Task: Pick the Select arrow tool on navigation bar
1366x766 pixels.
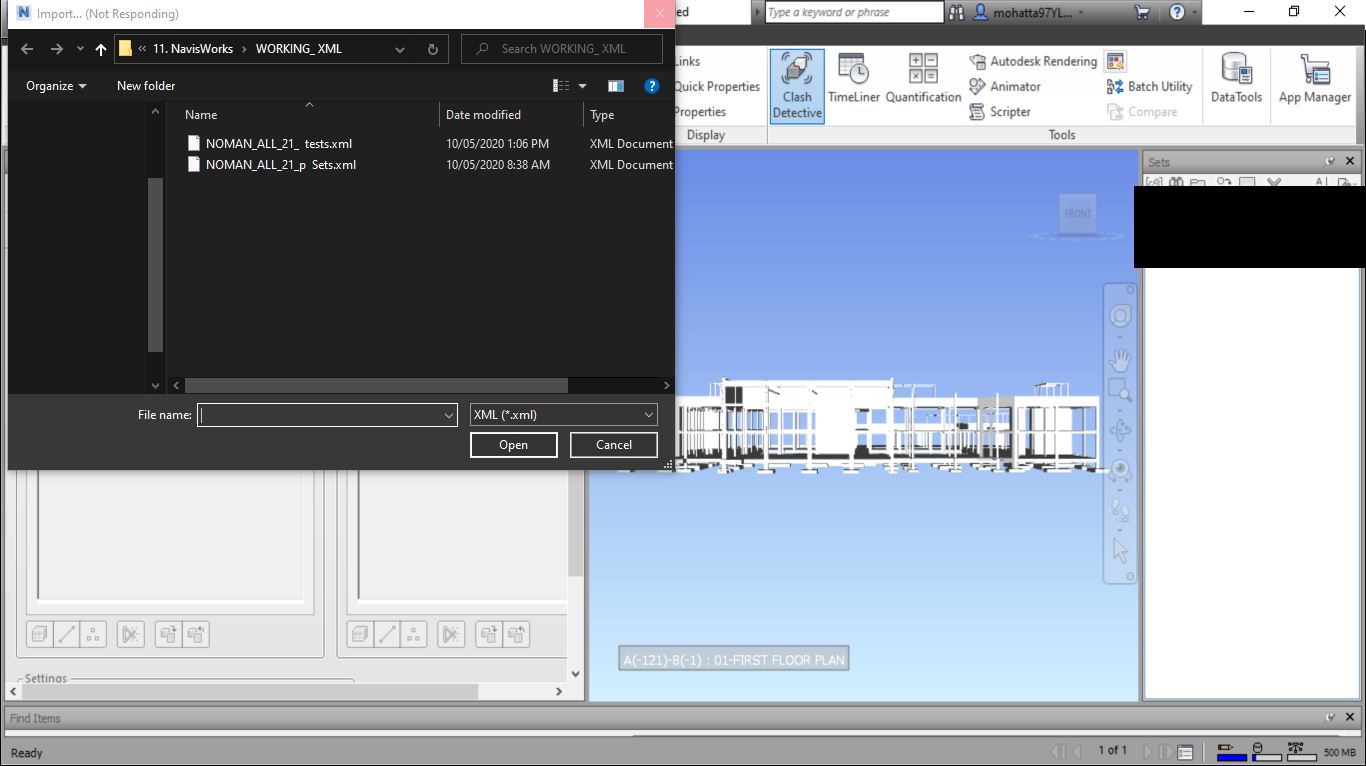Action: click(1120, 550)
